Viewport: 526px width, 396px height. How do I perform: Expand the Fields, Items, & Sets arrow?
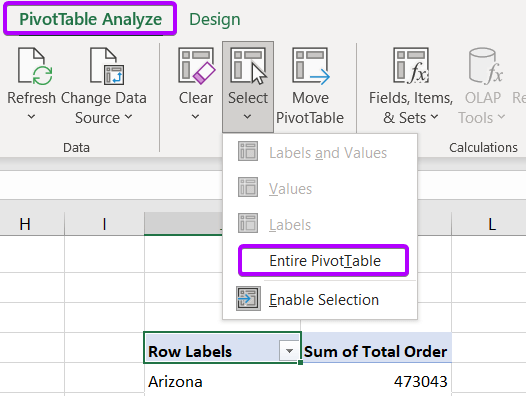click(434, 117)
